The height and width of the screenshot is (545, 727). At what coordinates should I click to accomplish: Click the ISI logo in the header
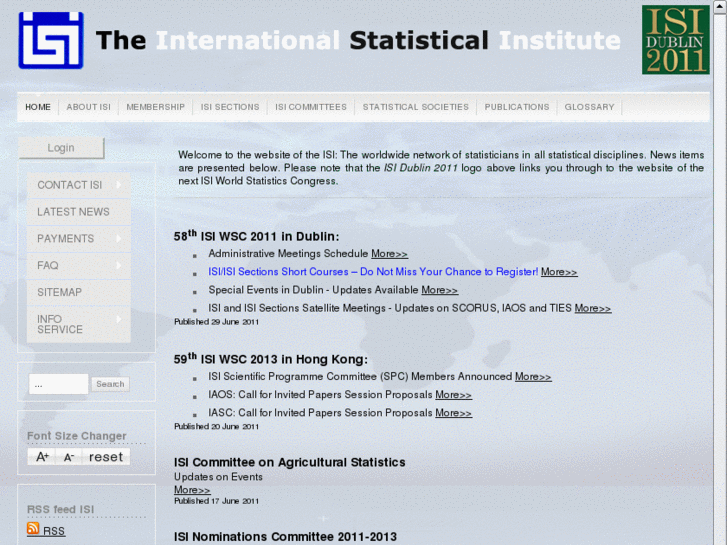click(x=51, y=40)
